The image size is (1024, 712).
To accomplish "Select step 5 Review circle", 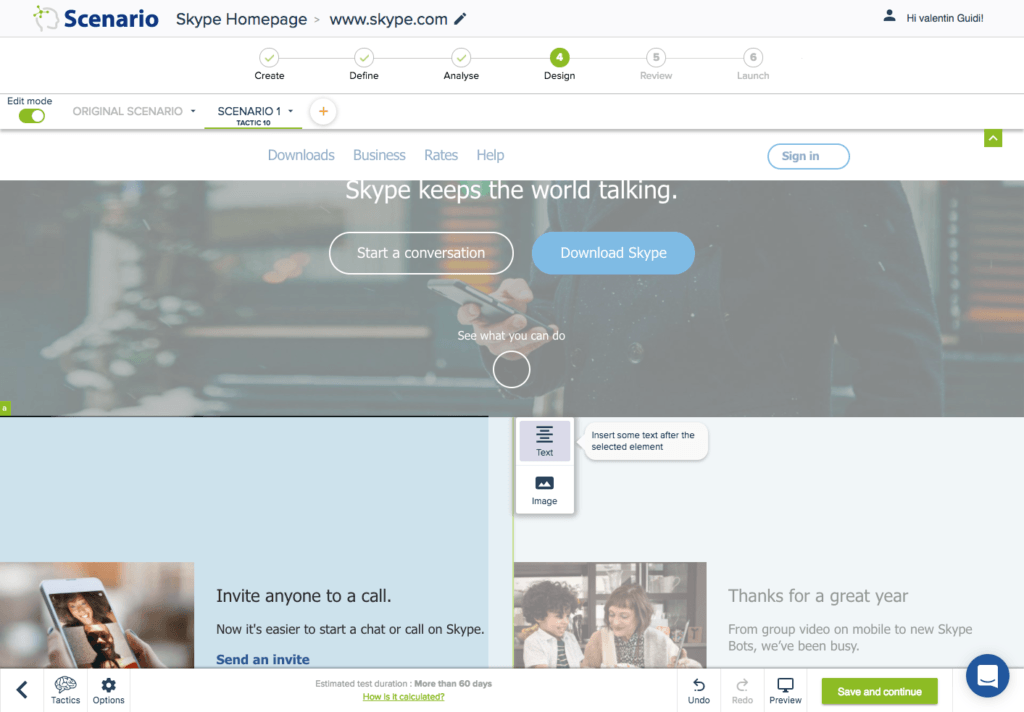I will coord(656,57).
